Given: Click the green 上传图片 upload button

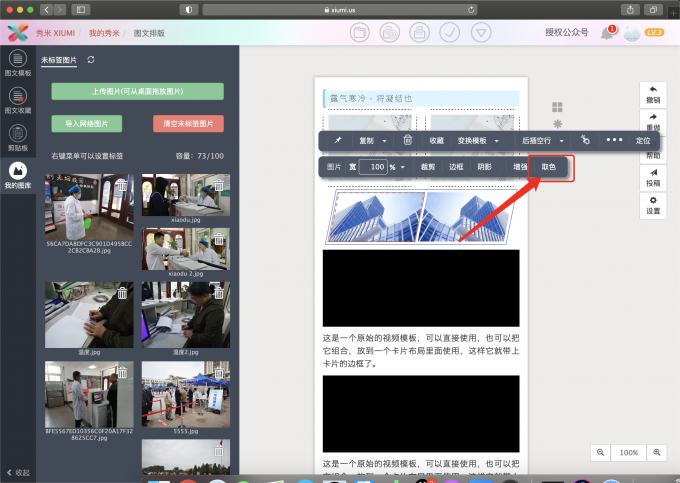Looking at the screenshot, I should [137, 91].
